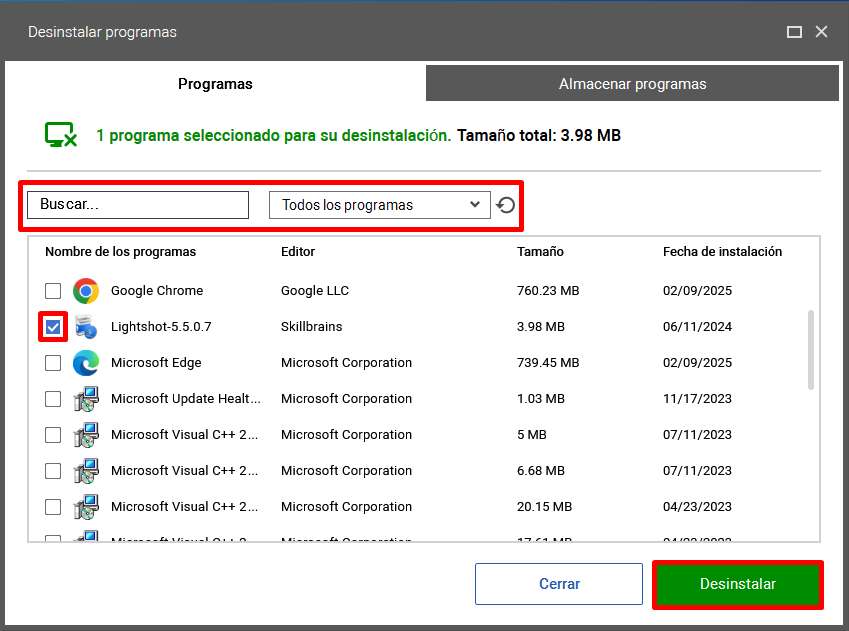The image size is (849, 631).
Task: Mark the checkbox for the 6.68 MB Visual C++ entry
Action: [53, 471]
